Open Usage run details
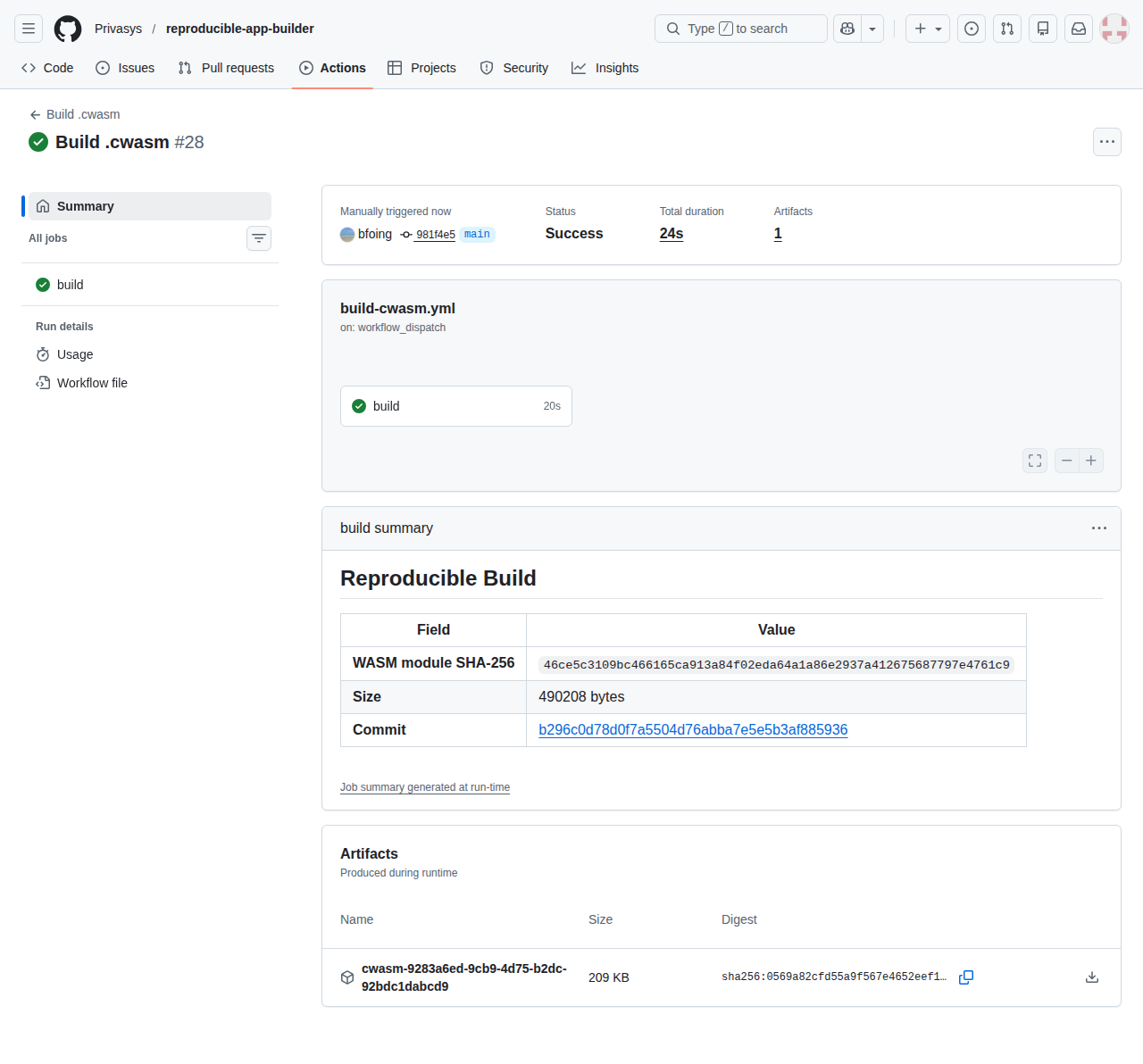The height and width of the screenshot is (1064, 1143). pyautogui.click(x=150, y=354)
